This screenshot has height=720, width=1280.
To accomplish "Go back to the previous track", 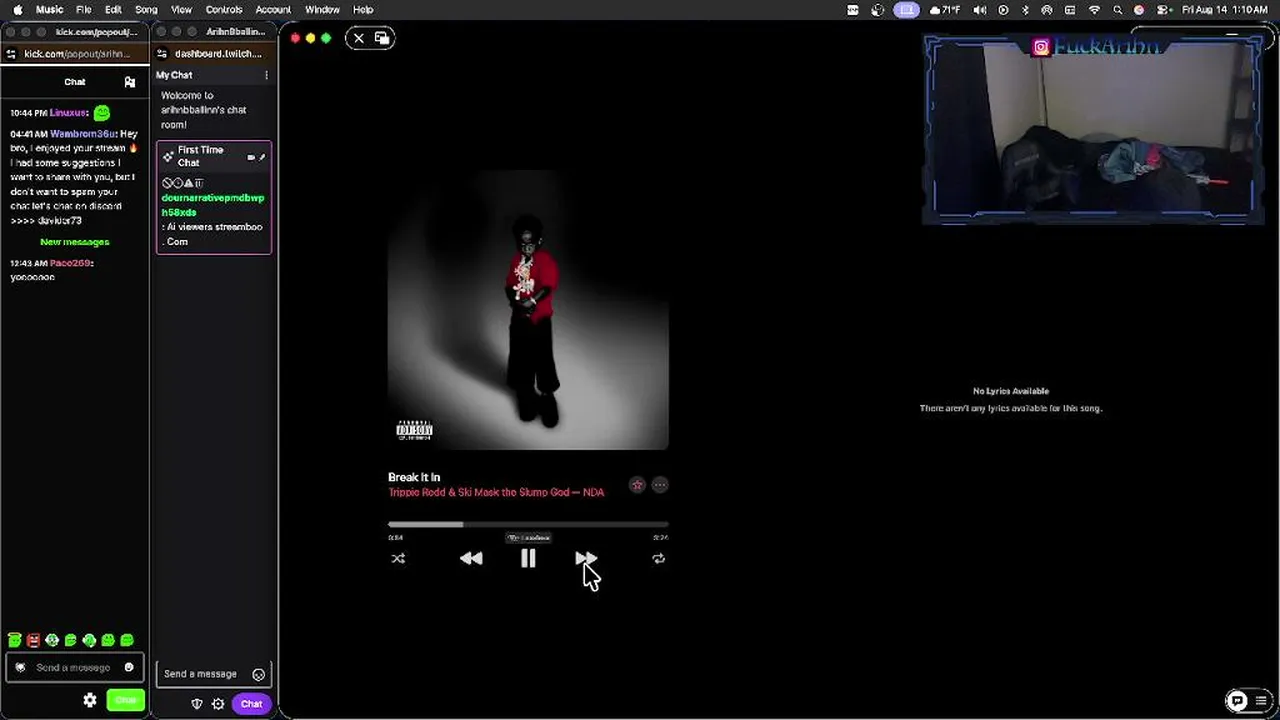I will (x=471, y=559).
